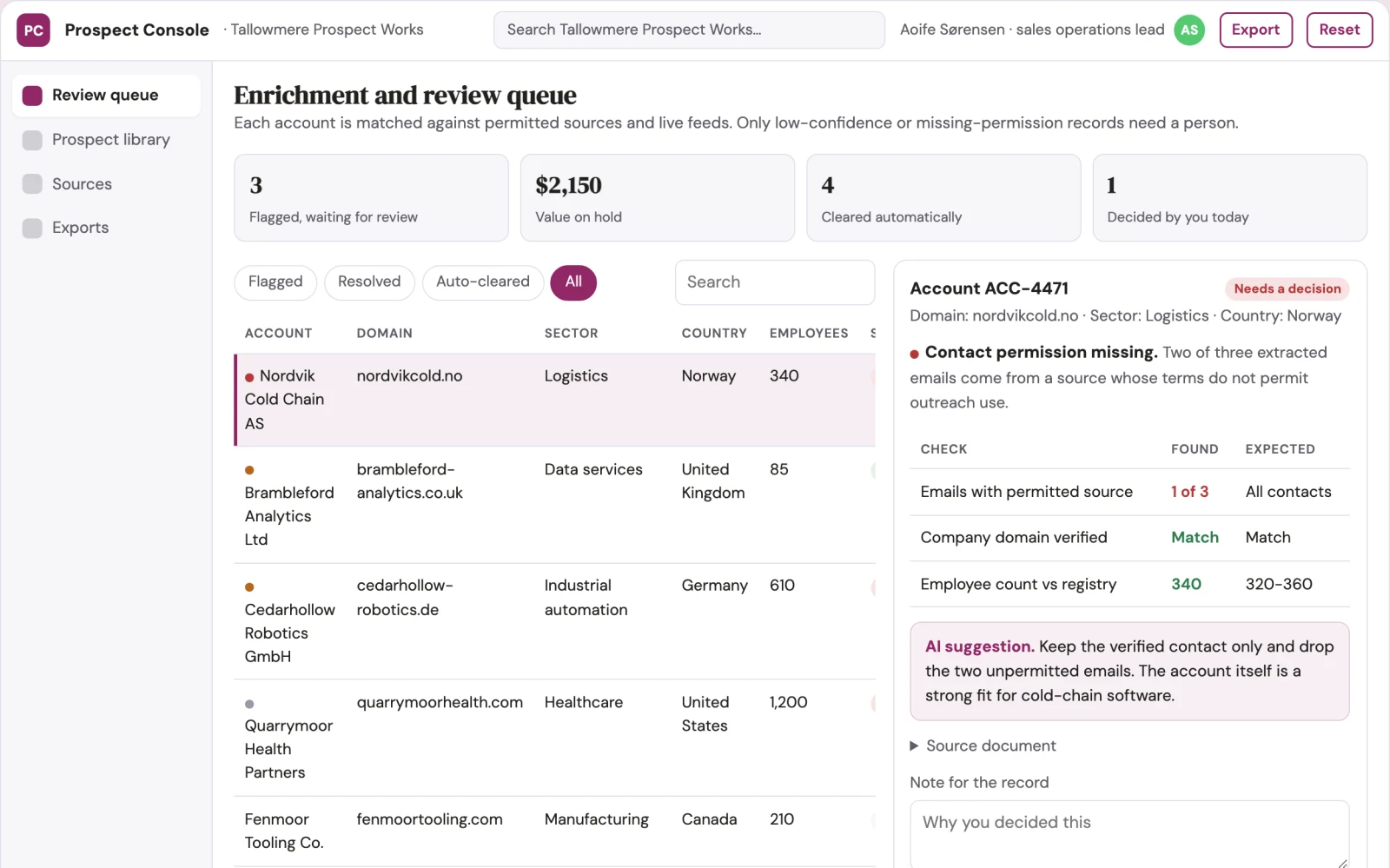
Task: Click the Sector column header
Action: coord(572,334)
